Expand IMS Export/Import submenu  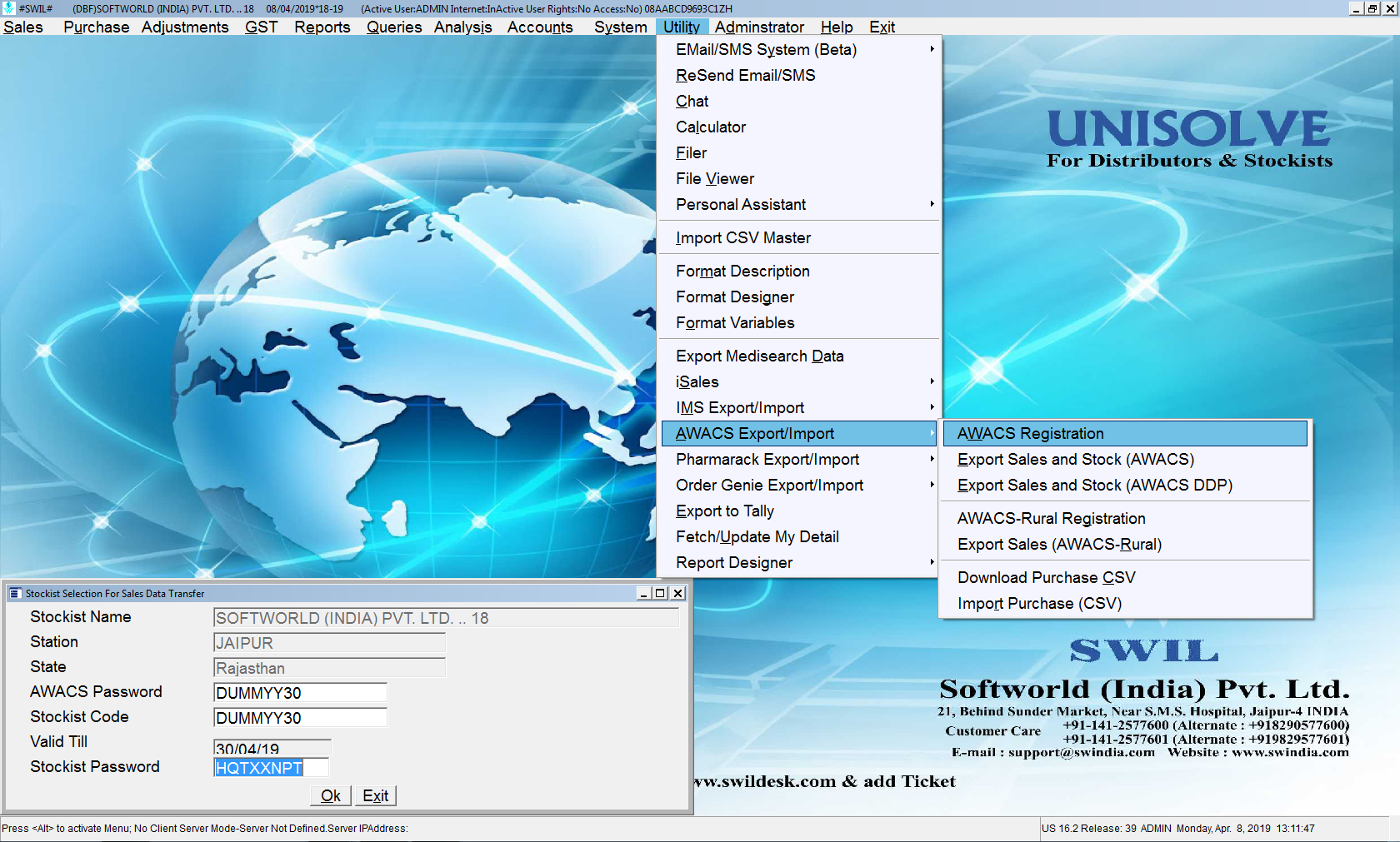pyautogui.click(x=801, y=407)
